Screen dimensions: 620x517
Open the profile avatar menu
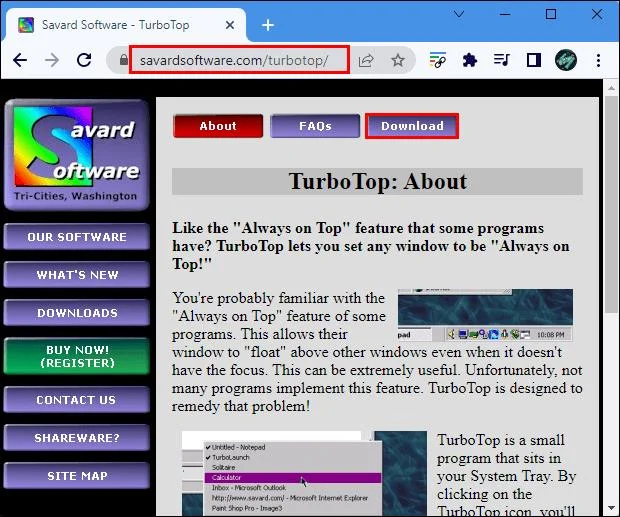pyautogui.click(x=566, y=60)
